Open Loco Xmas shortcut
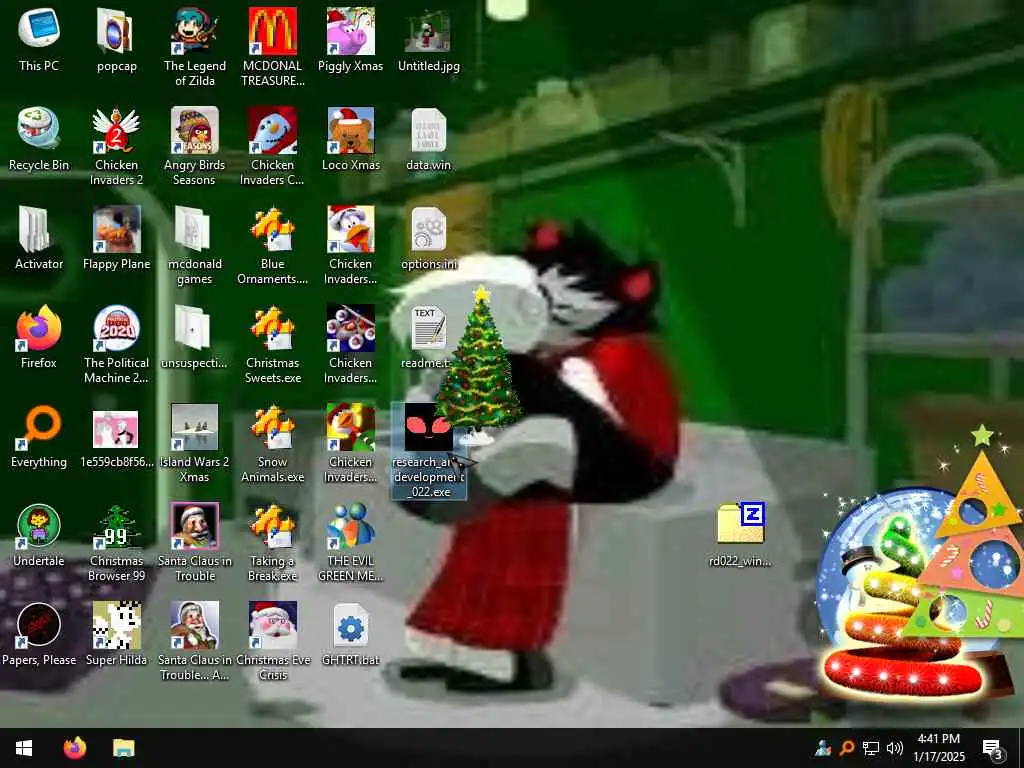This screenshot has width=1024, height=768. tap(351, 138)
